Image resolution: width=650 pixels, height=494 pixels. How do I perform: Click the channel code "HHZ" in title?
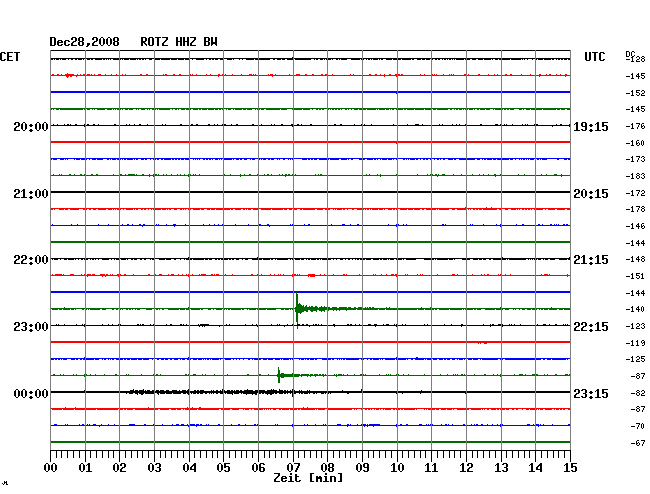tap(186, 42)
